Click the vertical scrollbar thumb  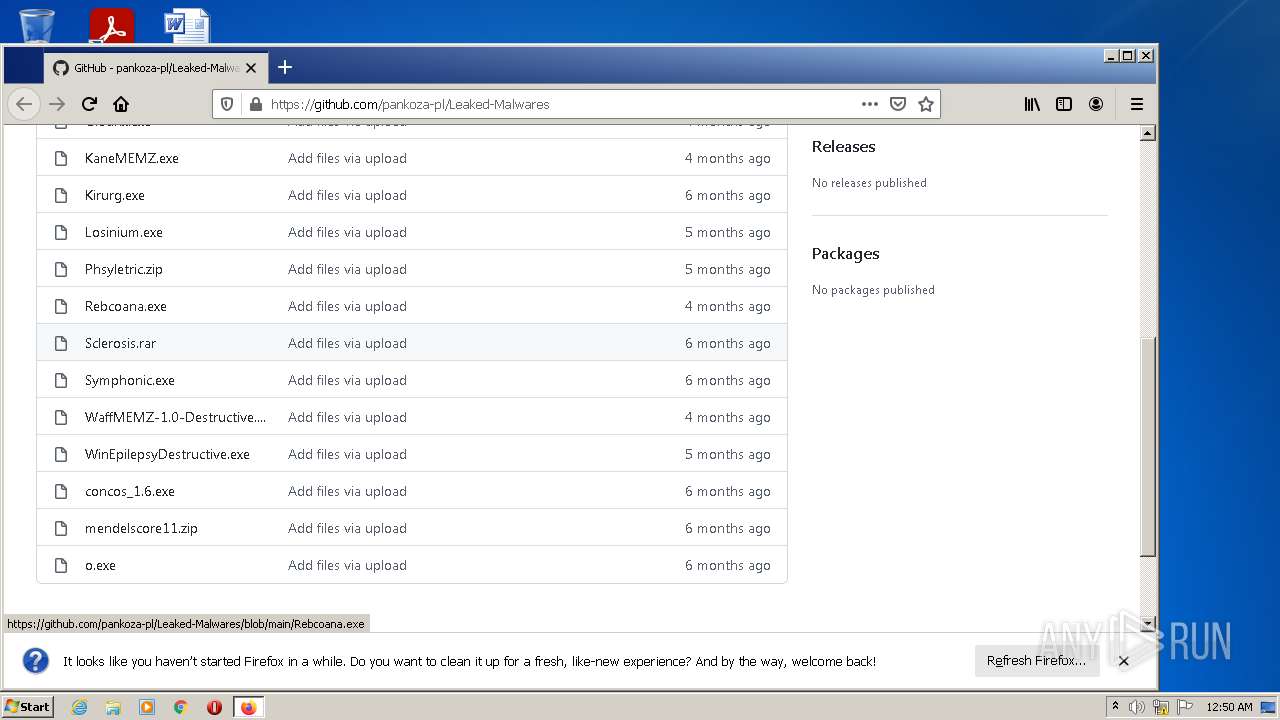(x=1148, y=447)
